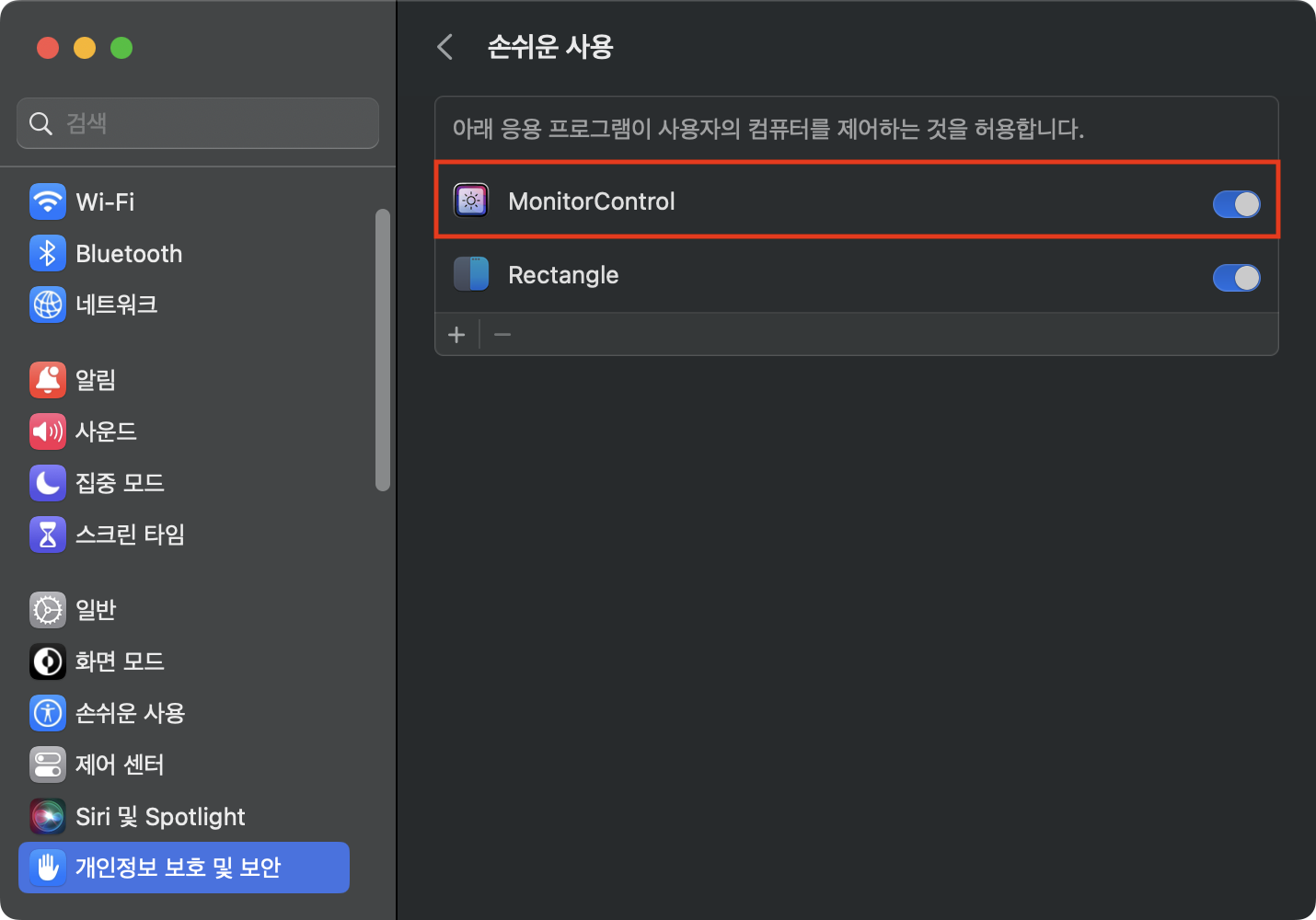Open 일반 label in sidebar
1316x920 pixels.
(x=96, y=610)
